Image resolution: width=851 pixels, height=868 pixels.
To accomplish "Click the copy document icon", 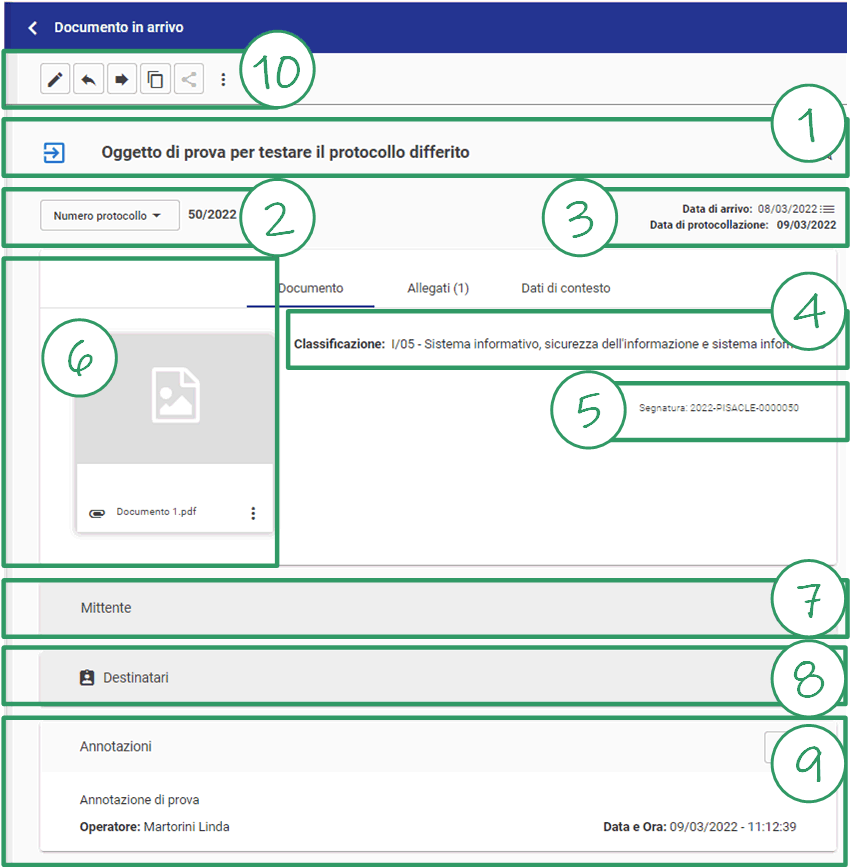I will (x=155, y=80).
